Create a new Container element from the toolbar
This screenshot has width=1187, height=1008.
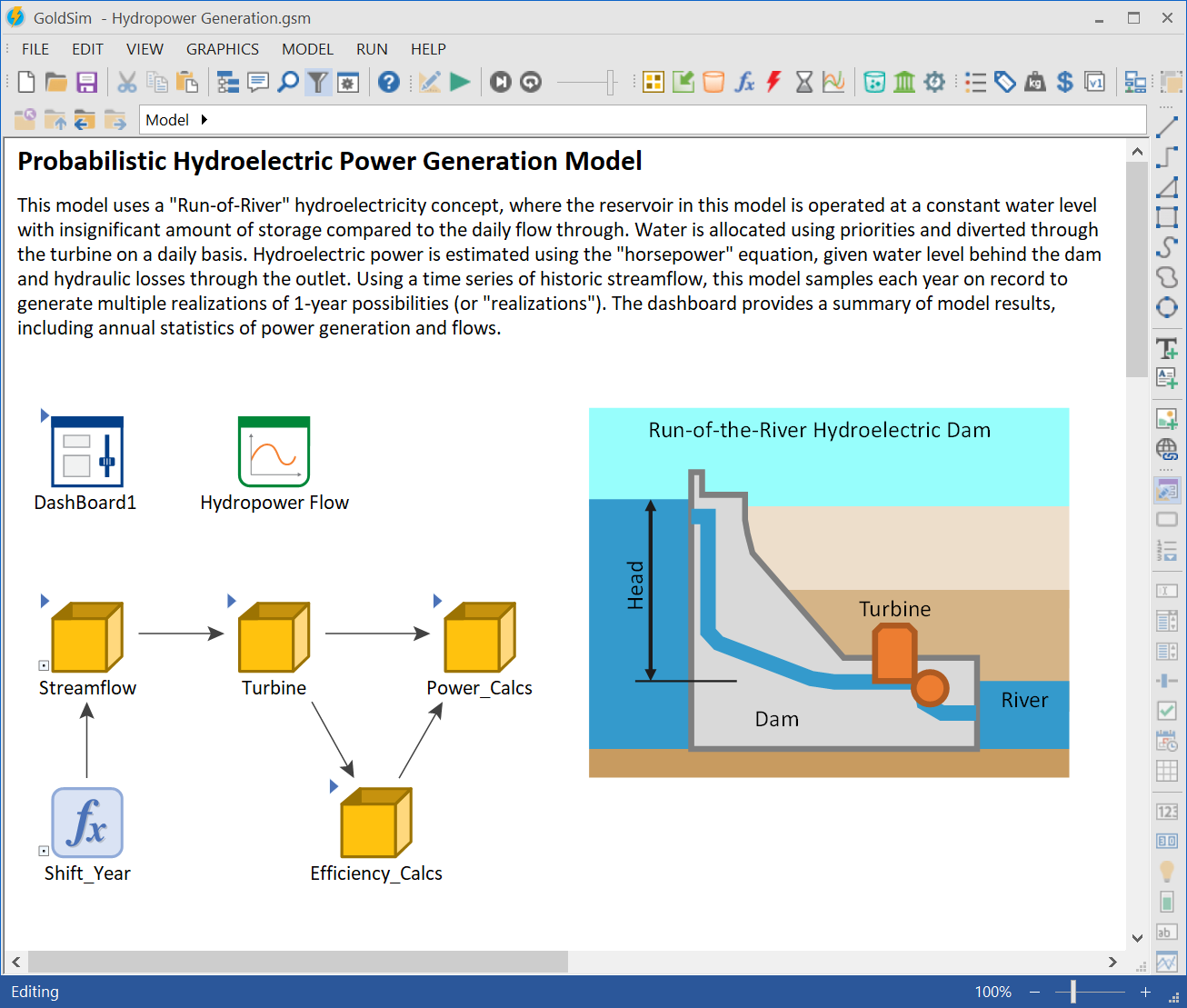point(653,82)
